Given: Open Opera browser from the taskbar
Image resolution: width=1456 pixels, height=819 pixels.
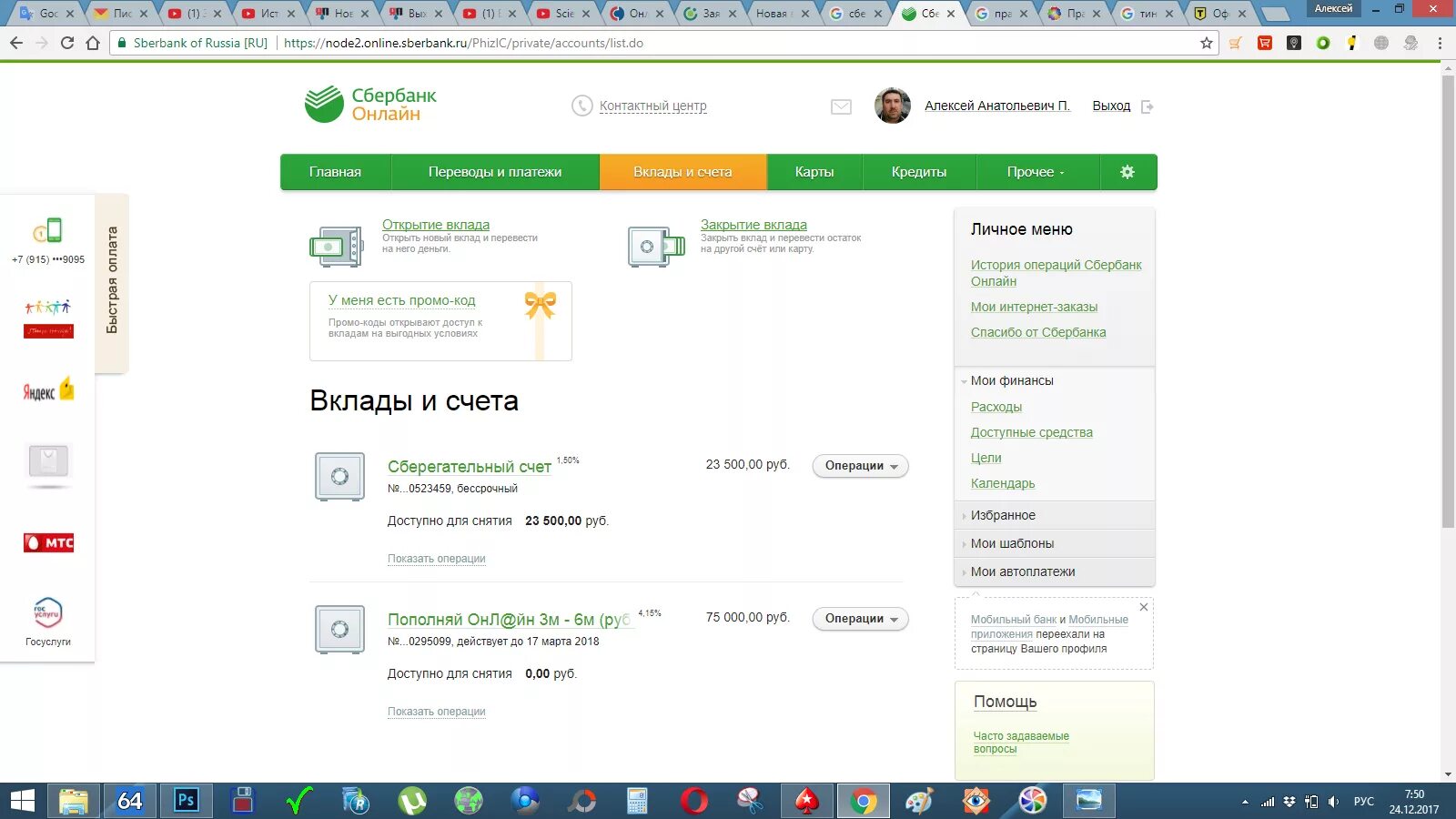Looking at the screenshot, I should (x=693, y=801).
